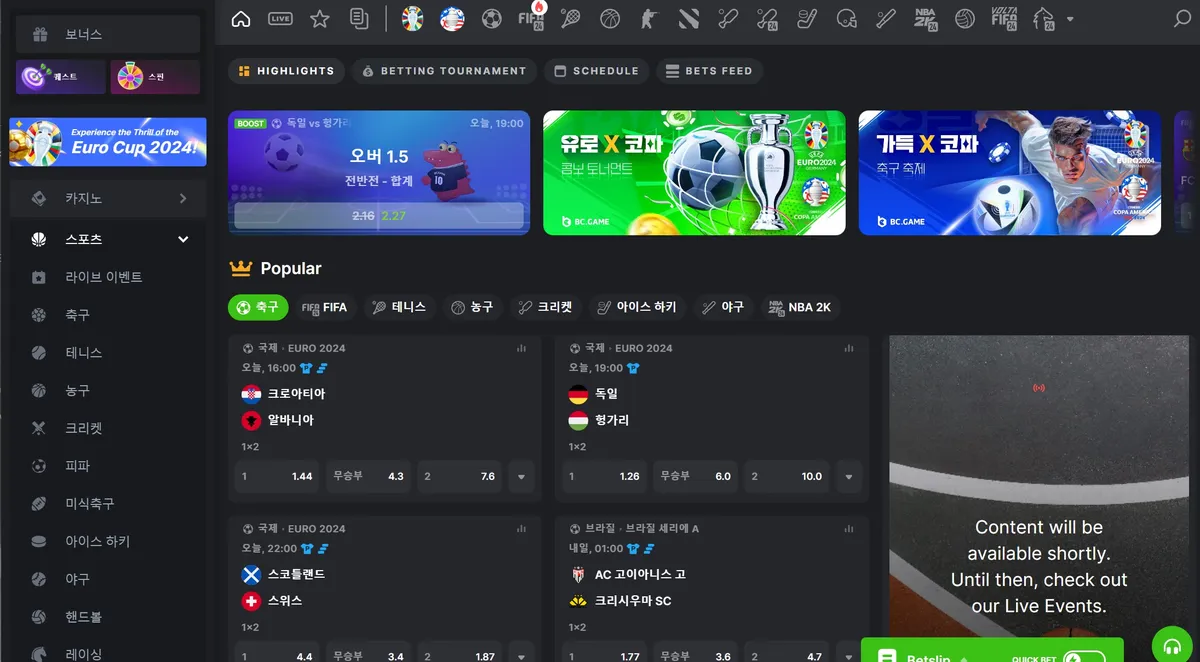Open the Counter-Strike section in top sports bar

[649, 18]
